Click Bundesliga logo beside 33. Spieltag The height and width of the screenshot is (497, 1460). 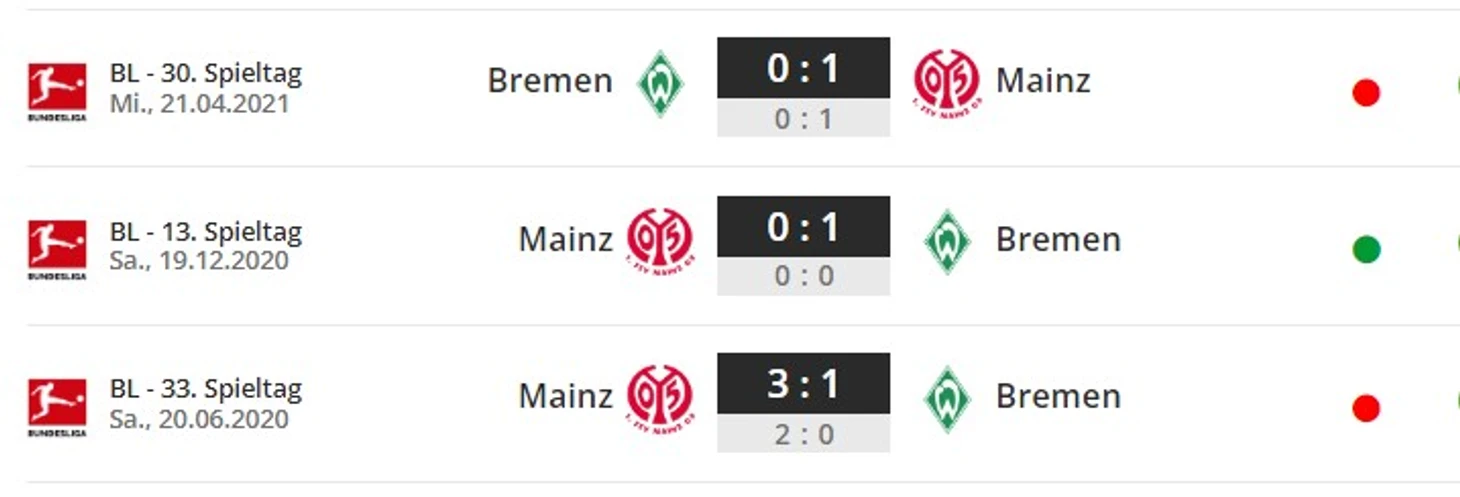pos(56,405)
